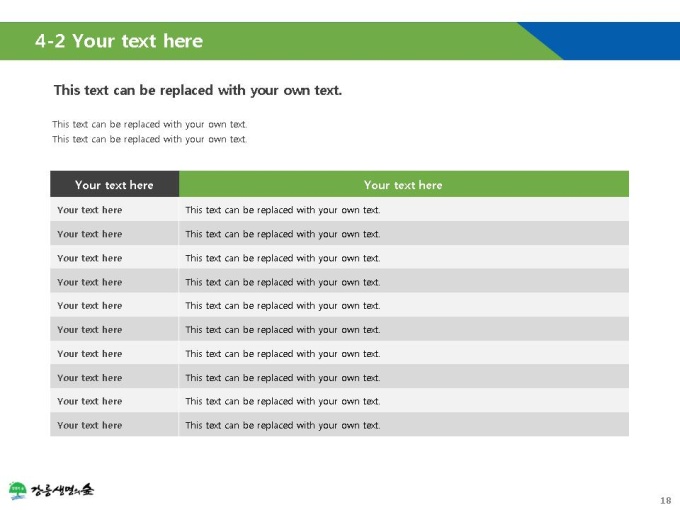Select first row's 'Your text here' cell
This screenshot has height=510, width=680.
pyautogui.click(x=114, y=209)
